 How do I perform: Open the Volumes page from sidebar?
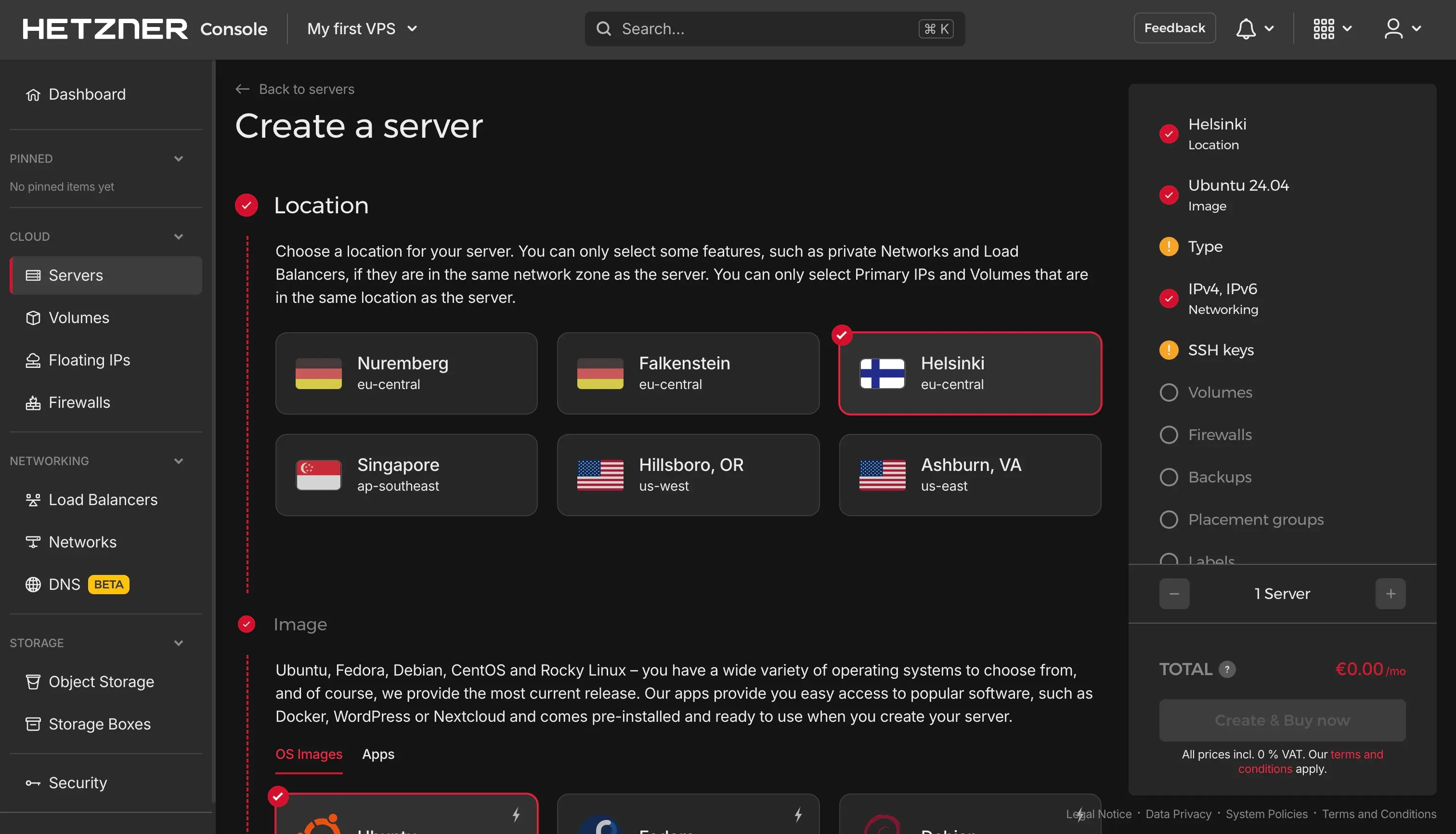pyautogui.click(x=78, y=317)
